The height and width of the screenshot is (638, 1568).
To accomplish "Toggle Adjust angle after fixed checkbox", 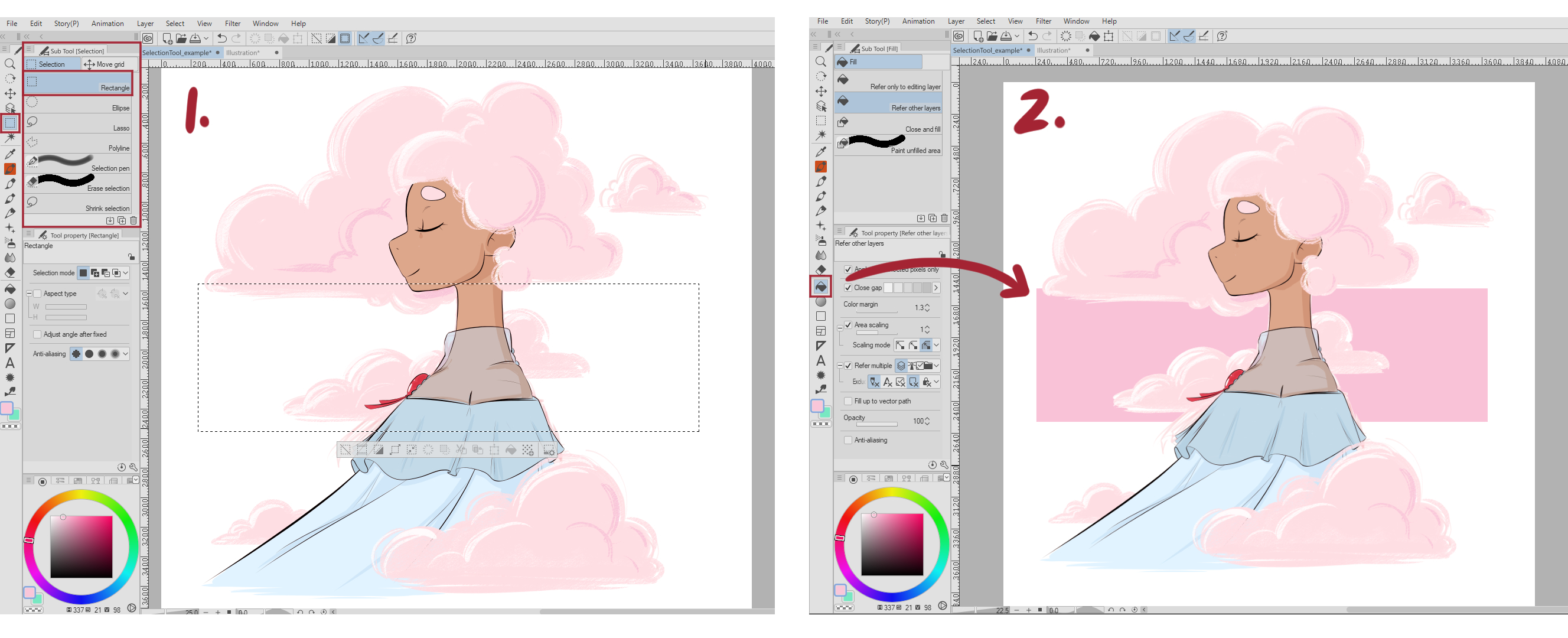I will 37,334.
